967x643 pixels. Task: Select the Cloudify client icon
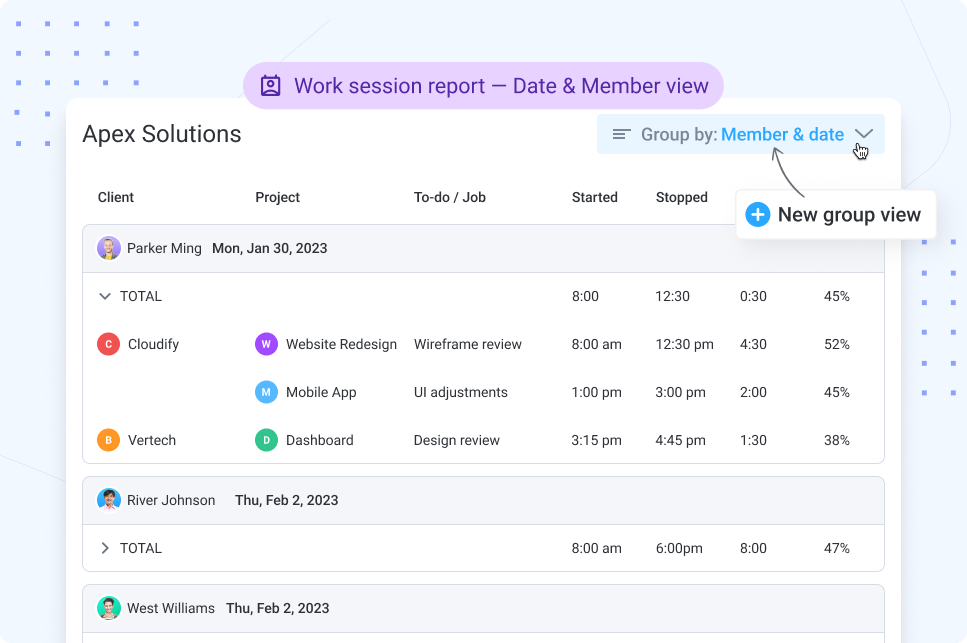[x=108, y=344]
